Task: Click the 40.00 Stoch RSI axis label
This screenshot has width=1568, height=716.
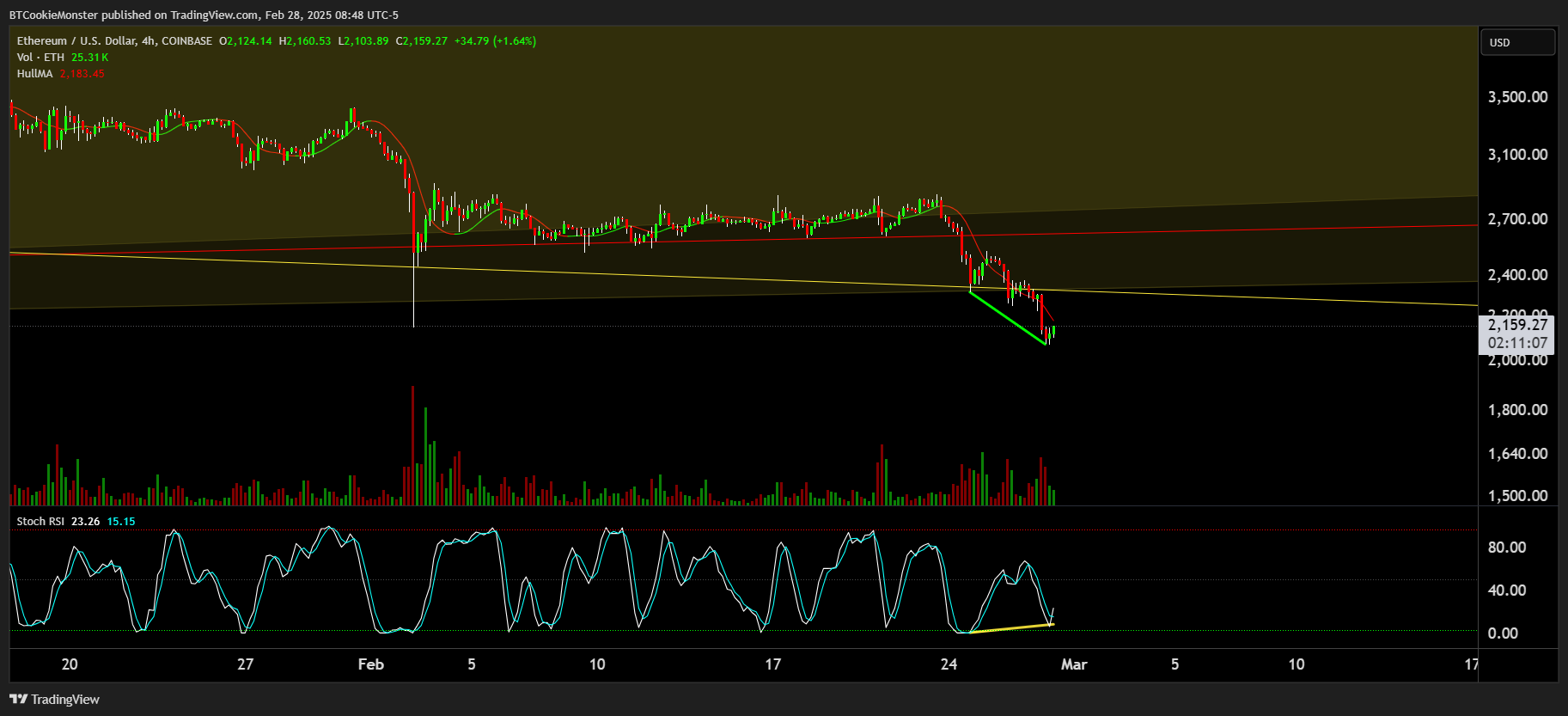Action: 1507,591
